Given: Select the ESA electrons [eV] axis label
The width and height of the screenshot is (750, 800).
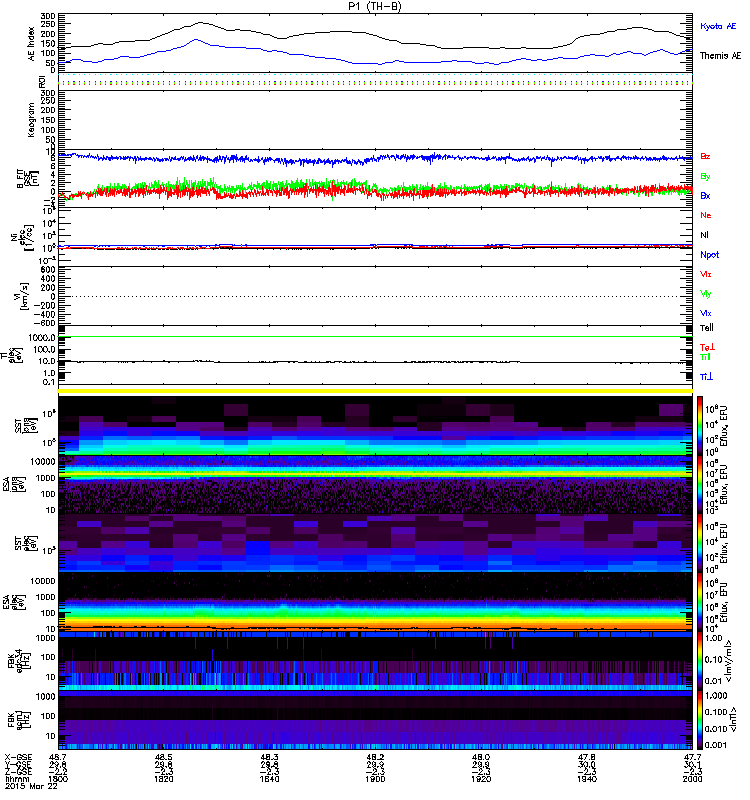Looking at the screenshot, I should point(14,601).
